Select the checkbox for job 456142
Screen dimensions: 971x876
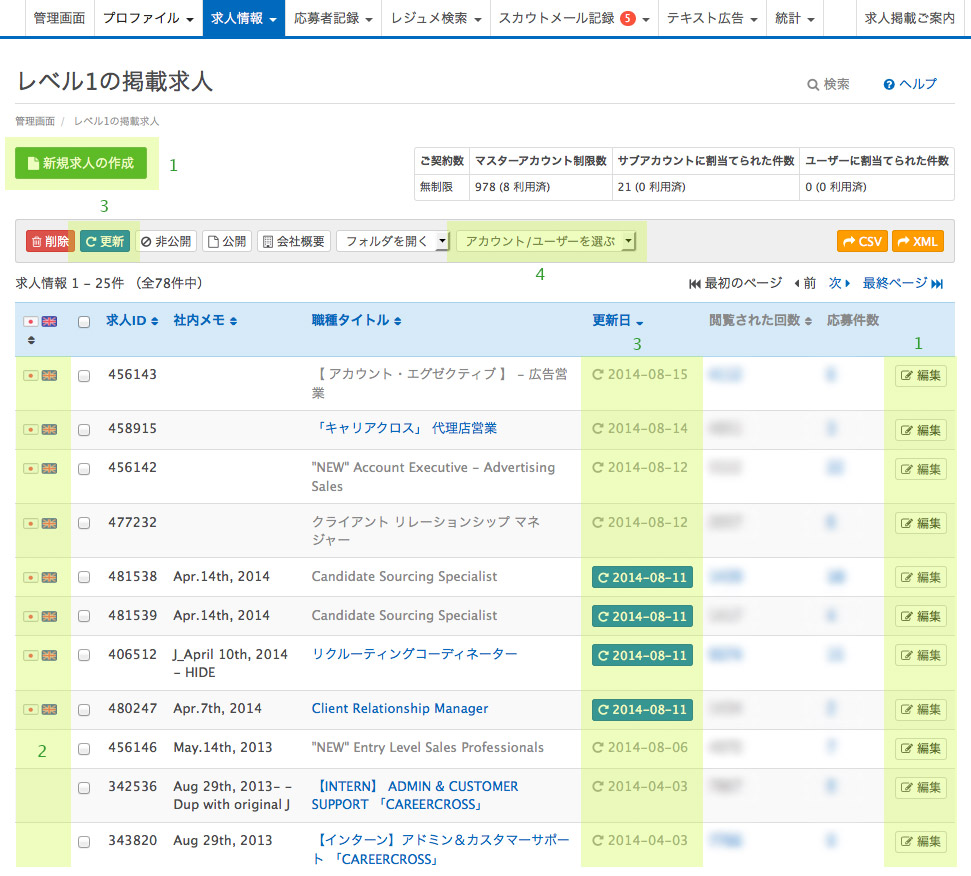point(84,469)
